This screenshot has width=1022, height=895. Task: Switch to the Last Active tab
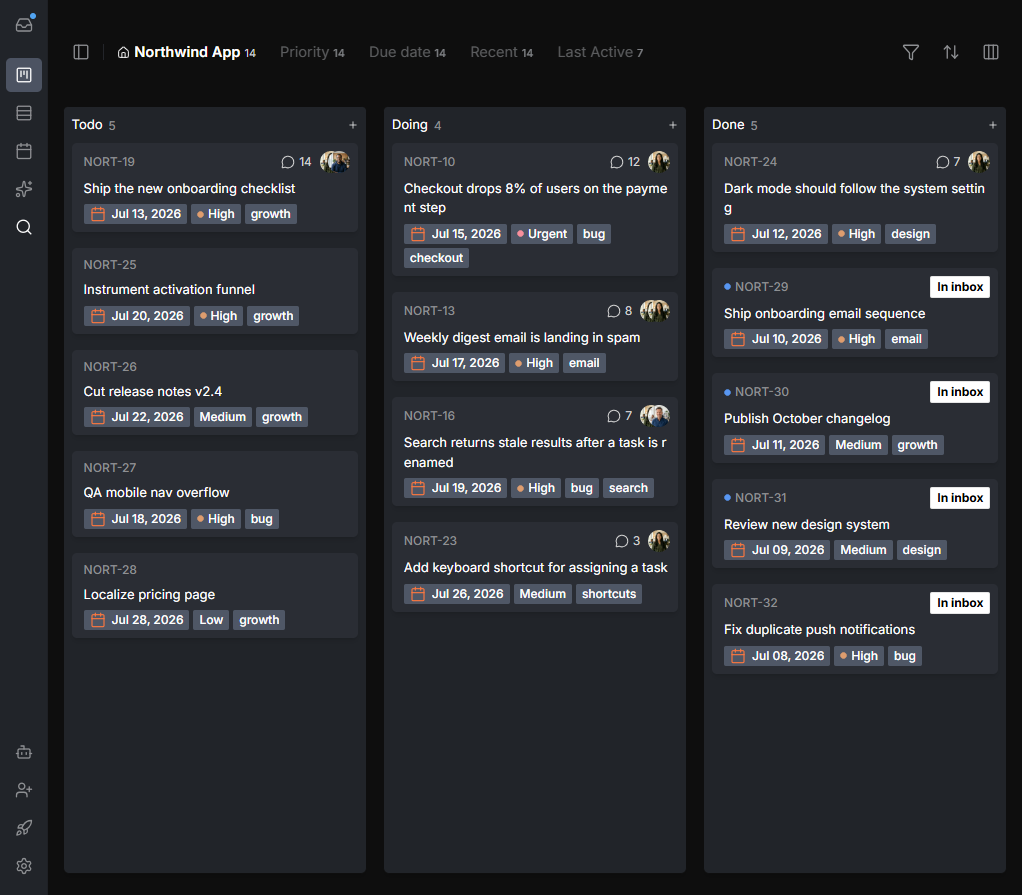600,52
